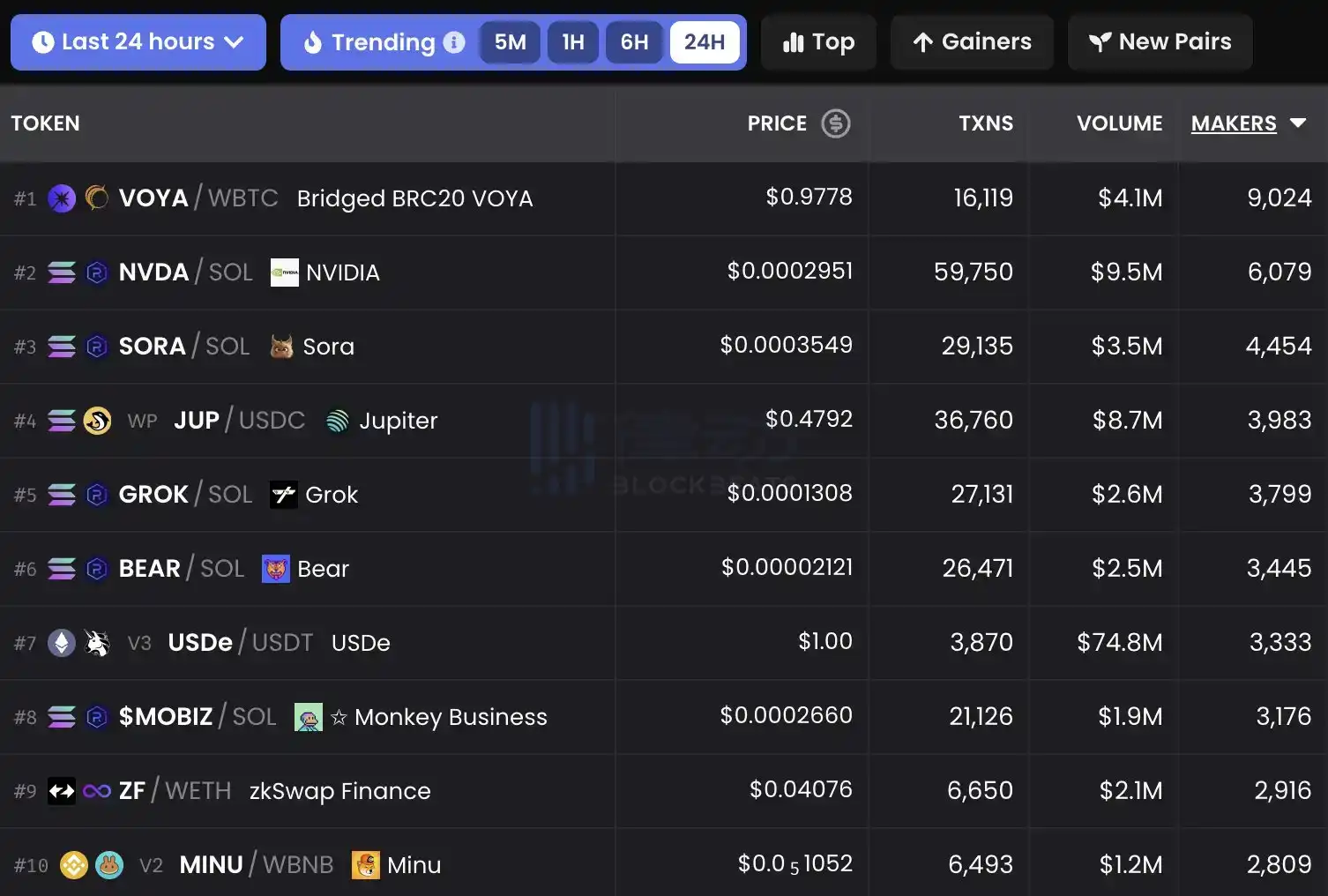
Task: Click the Sora token logo icon
Action: [281, 347]
